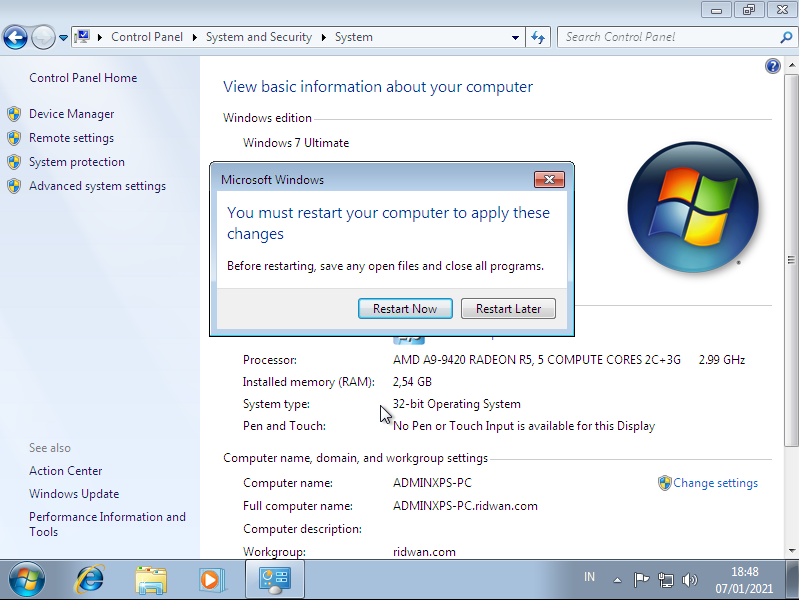
Task: Click shield icon next to Device Manager
Action: pos(14,114)
